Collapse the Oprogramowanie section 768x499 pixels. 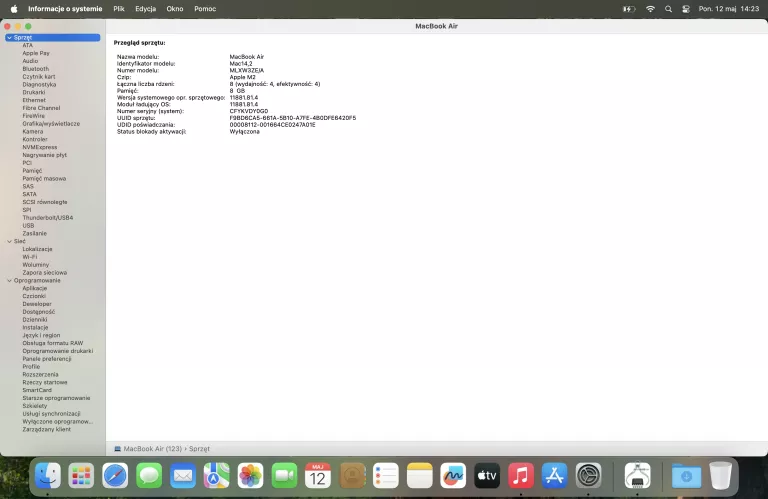9,280
